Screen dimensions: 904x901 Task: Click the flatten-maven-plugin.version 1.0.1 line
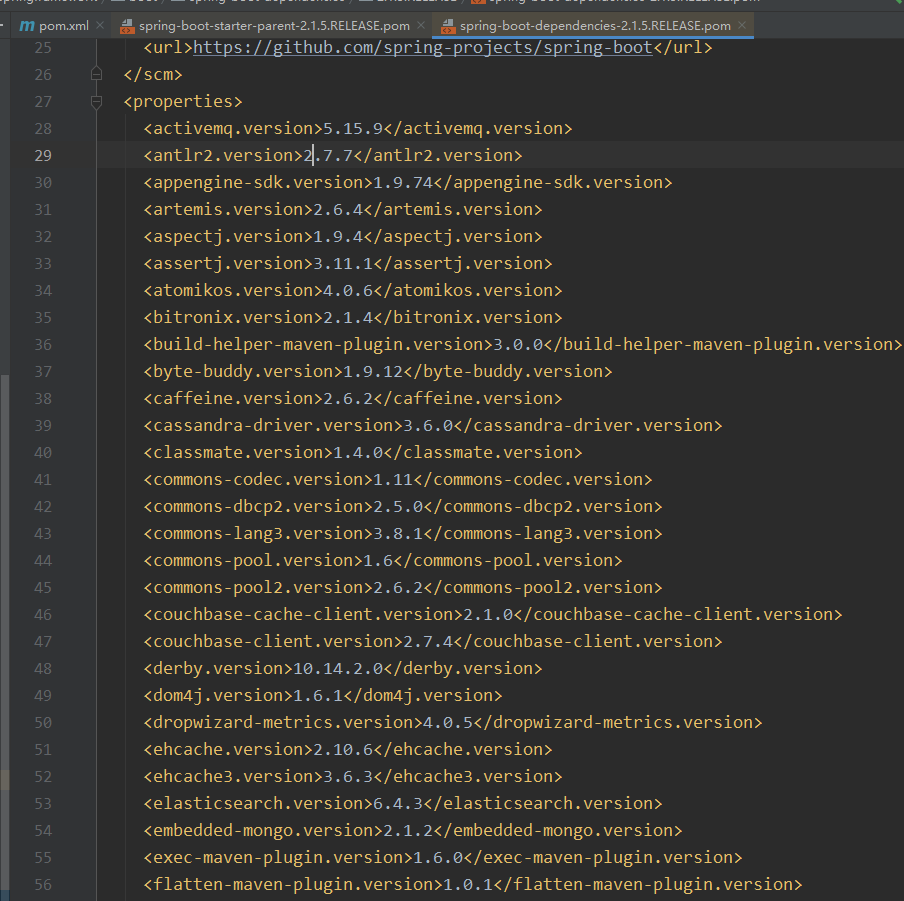pos(473,885)
